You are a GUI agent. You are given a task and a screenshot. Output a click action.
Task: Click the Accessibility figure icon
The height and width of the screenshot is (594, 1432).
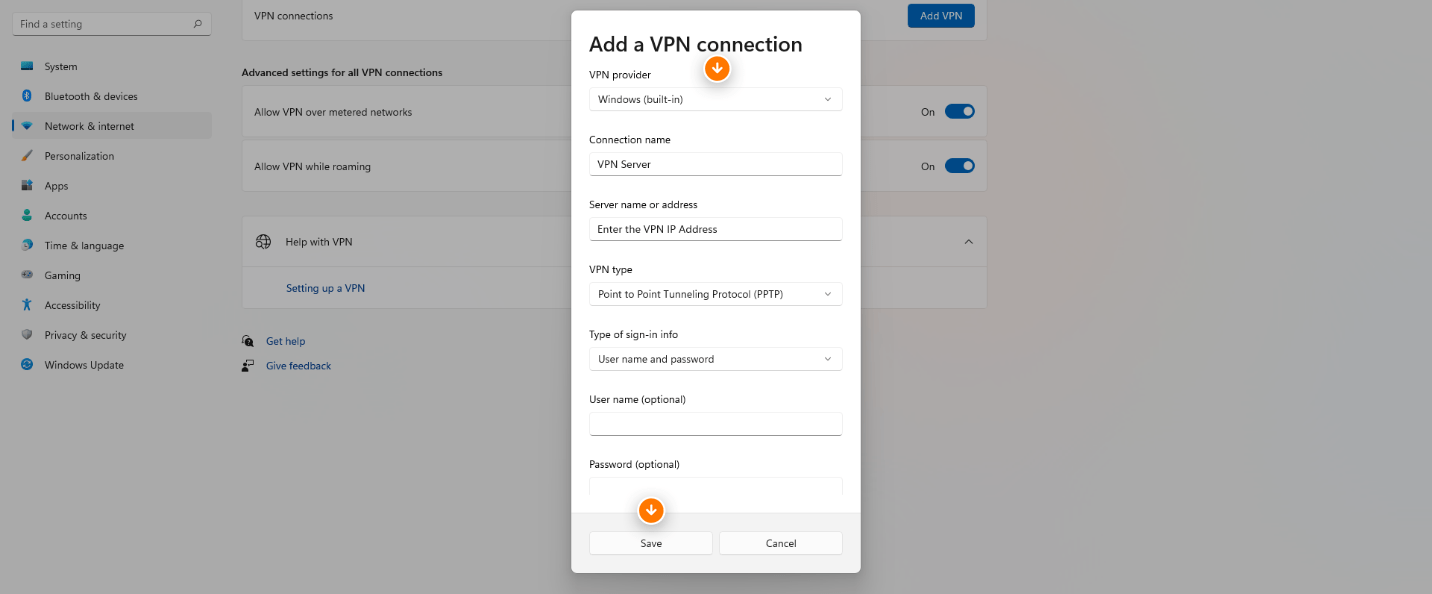(27, 305)
